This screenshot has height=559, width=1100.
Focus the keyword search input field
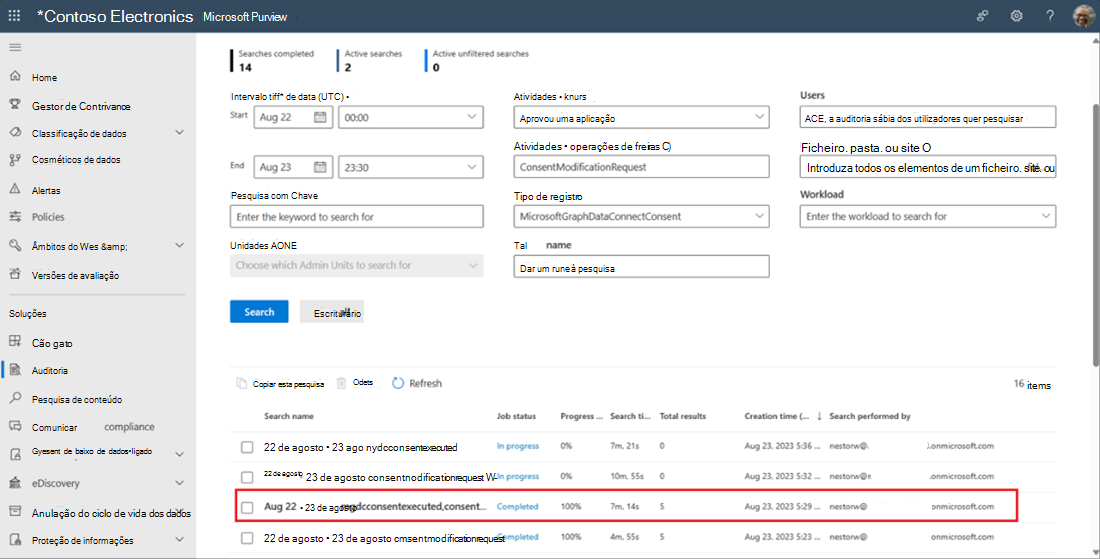356,217
